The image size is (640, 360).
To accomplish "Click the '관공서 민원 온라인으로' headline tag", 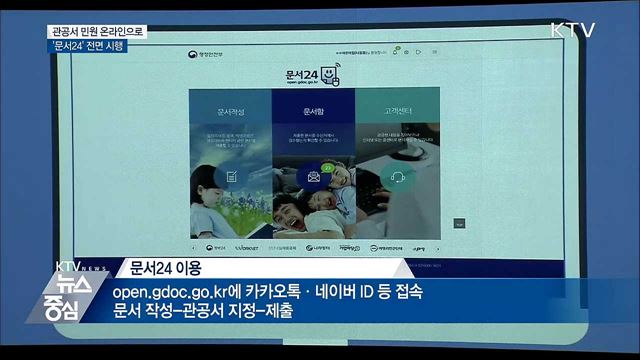I will [97, 31].
